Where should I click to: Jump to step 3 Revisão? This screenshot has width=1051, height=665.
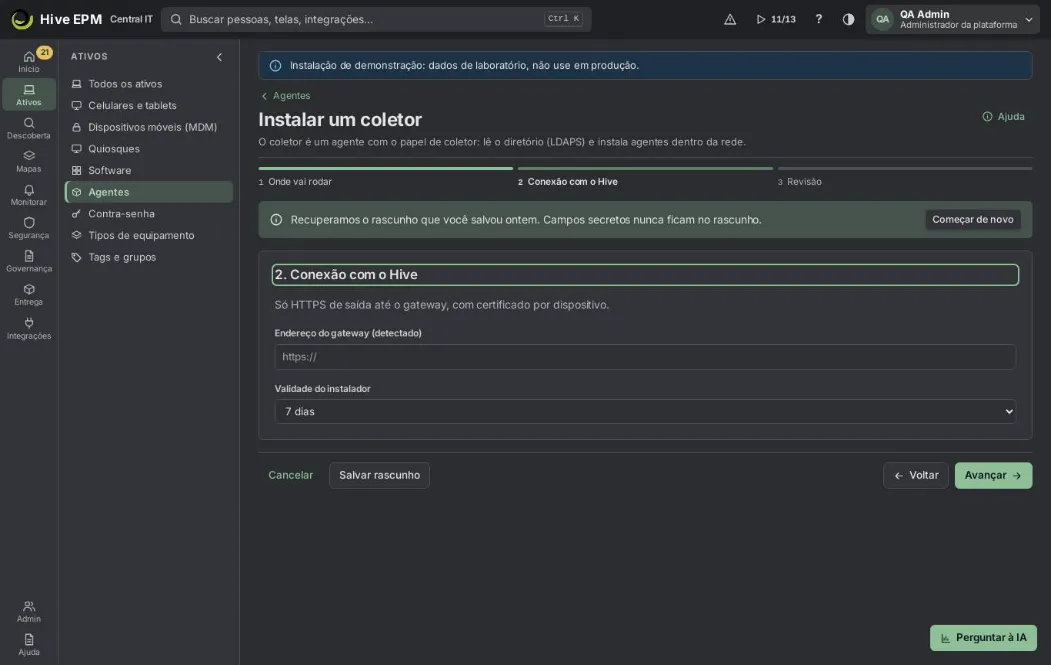(x=905, y=178)
